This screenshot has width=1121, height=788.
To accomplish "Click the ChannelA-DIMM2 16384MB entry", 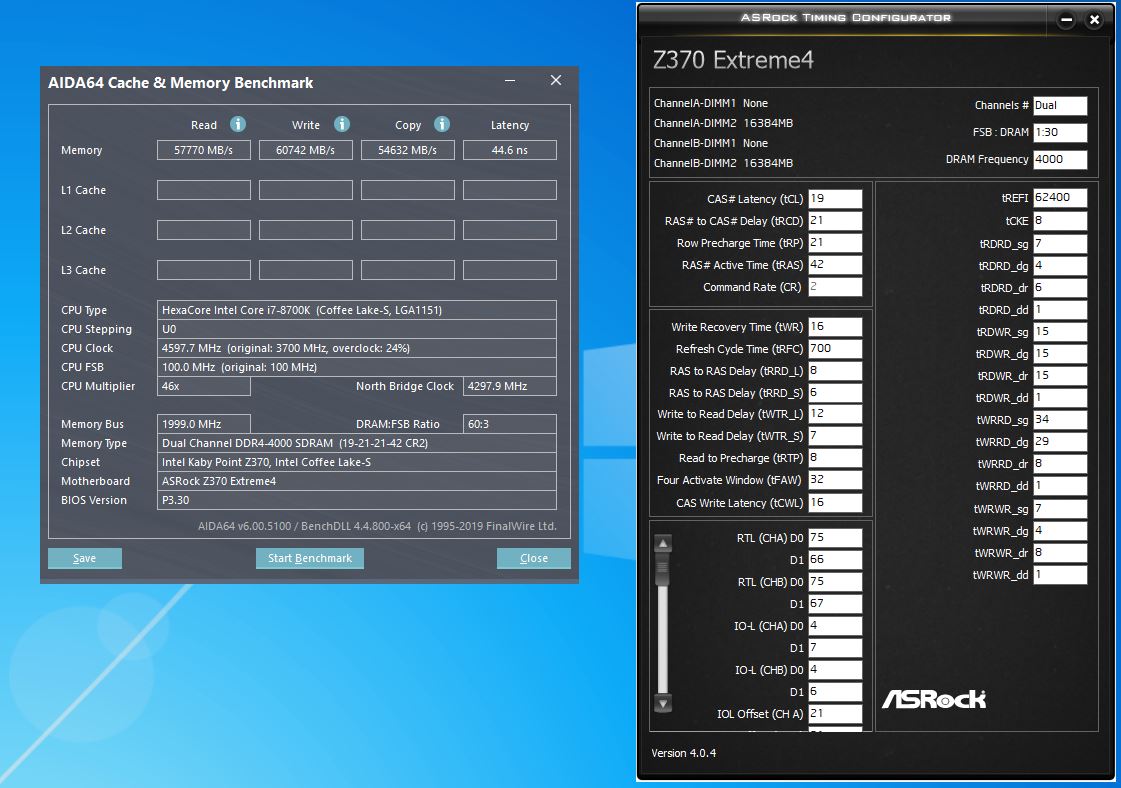I will [x=723, y=123].
